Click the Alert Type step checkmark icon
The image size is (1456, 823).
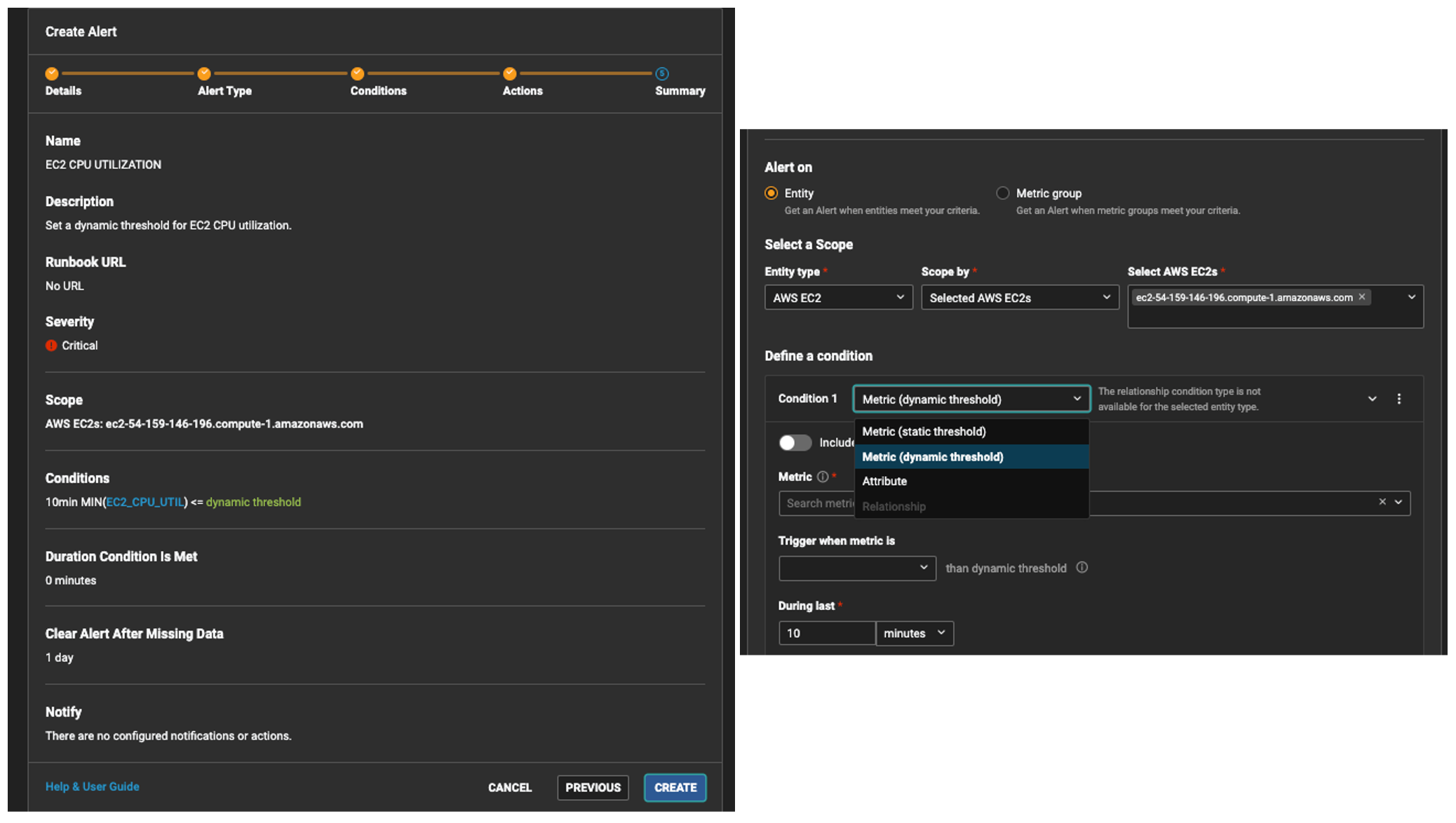[x=204, y=74]
